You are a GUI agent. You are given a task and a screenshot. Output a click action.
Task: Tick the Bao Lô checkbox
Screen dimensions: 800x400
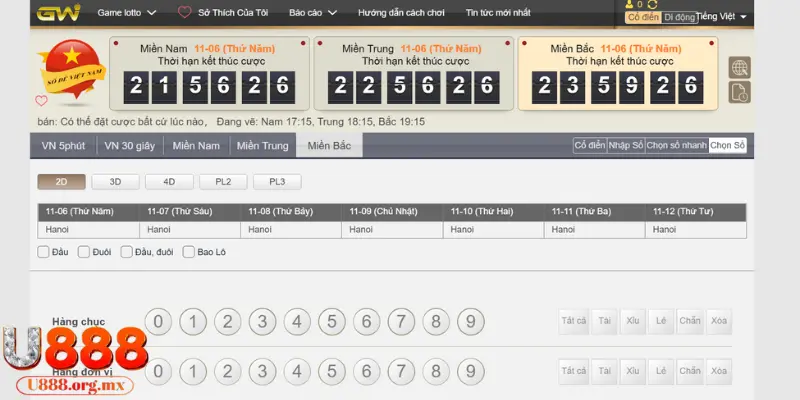[189, 252]
